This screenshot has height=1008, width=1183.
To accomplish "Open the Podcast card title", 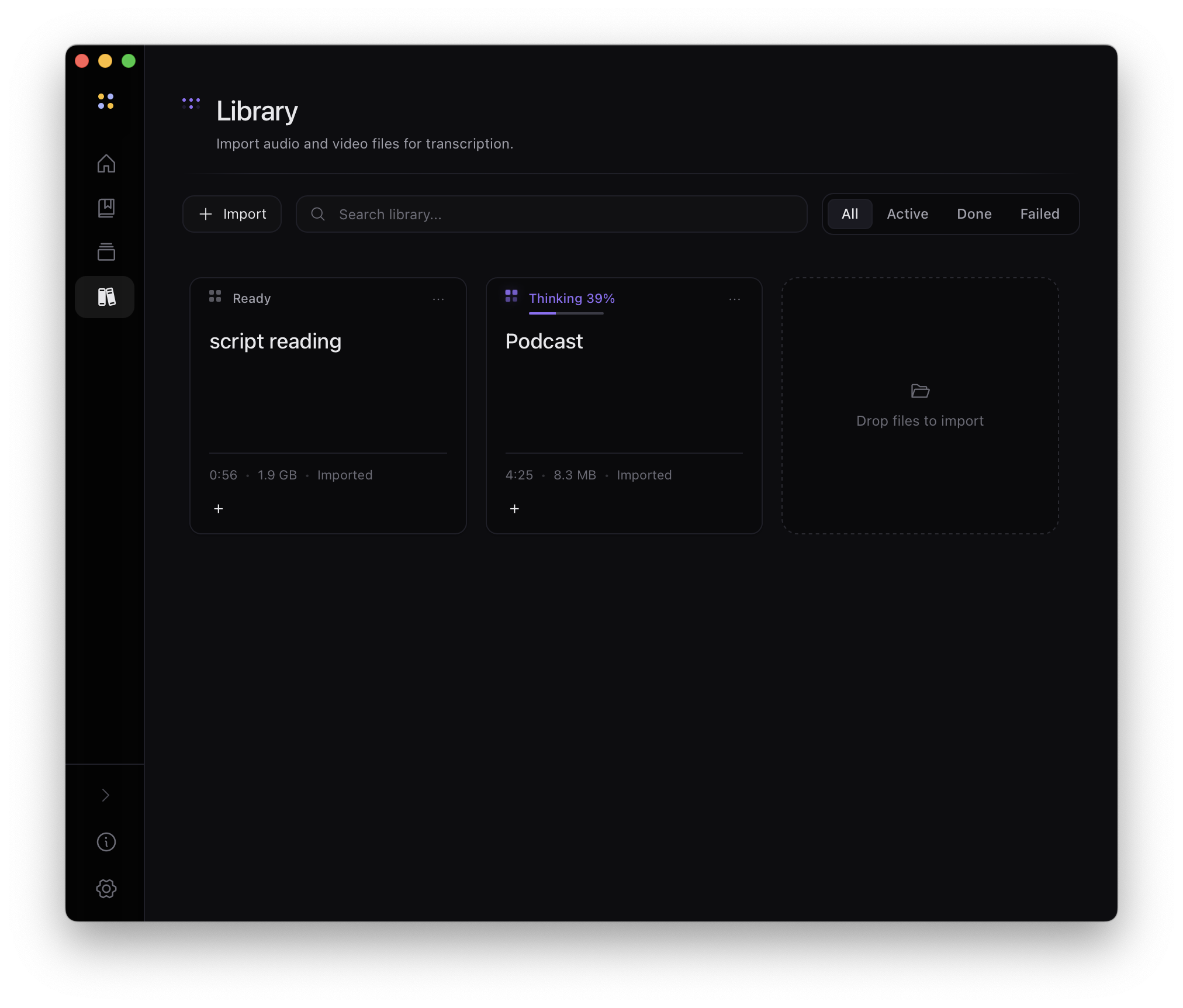I will pyautogui.click(x=544, y=341).
